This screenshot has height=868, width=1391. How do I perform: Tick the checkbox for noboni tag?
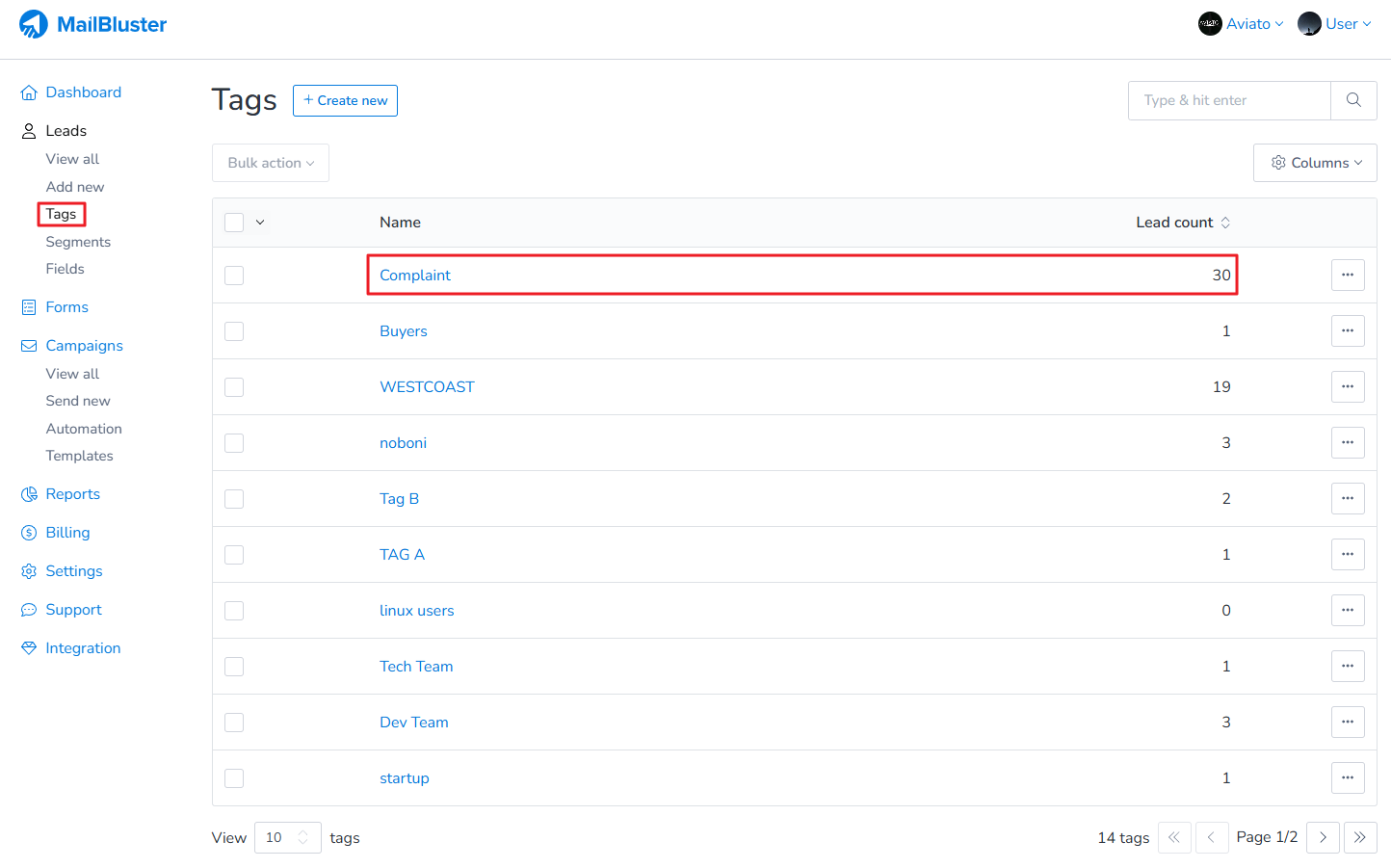click(234, 443)
